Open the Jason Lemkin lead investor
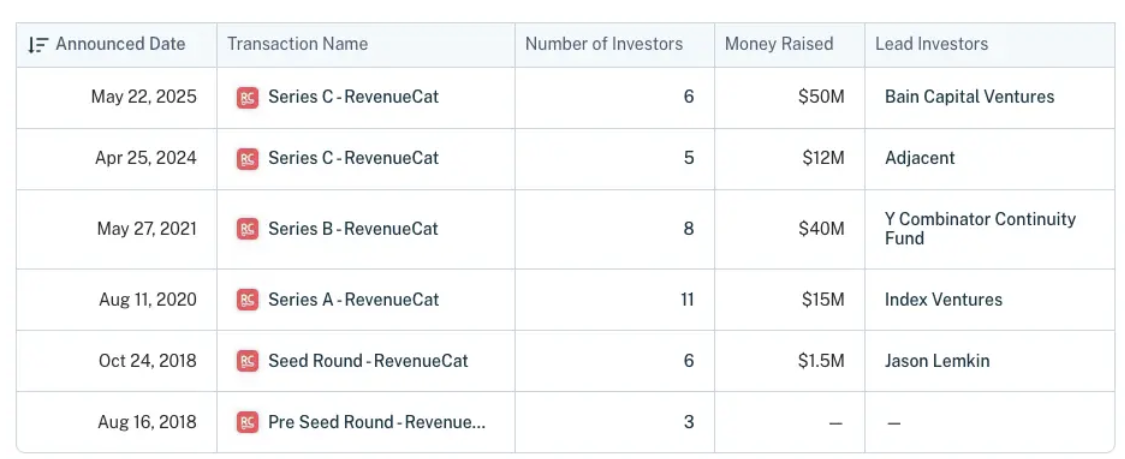This screenshot has width=1125, height=459. tap(937, 361)
